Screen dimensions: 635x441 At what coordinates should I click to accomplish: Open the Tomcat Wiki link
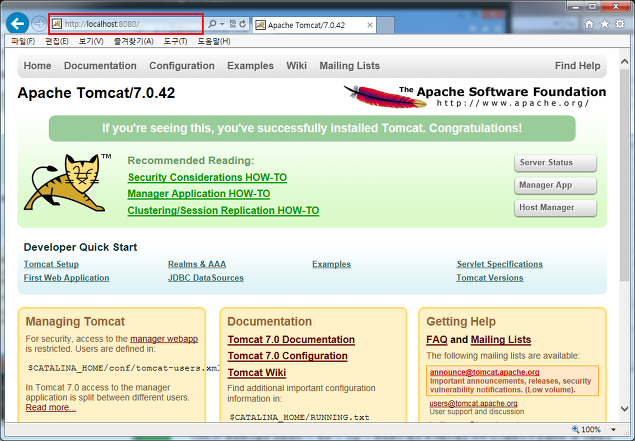pyautogui.click(x=257, y=373)
